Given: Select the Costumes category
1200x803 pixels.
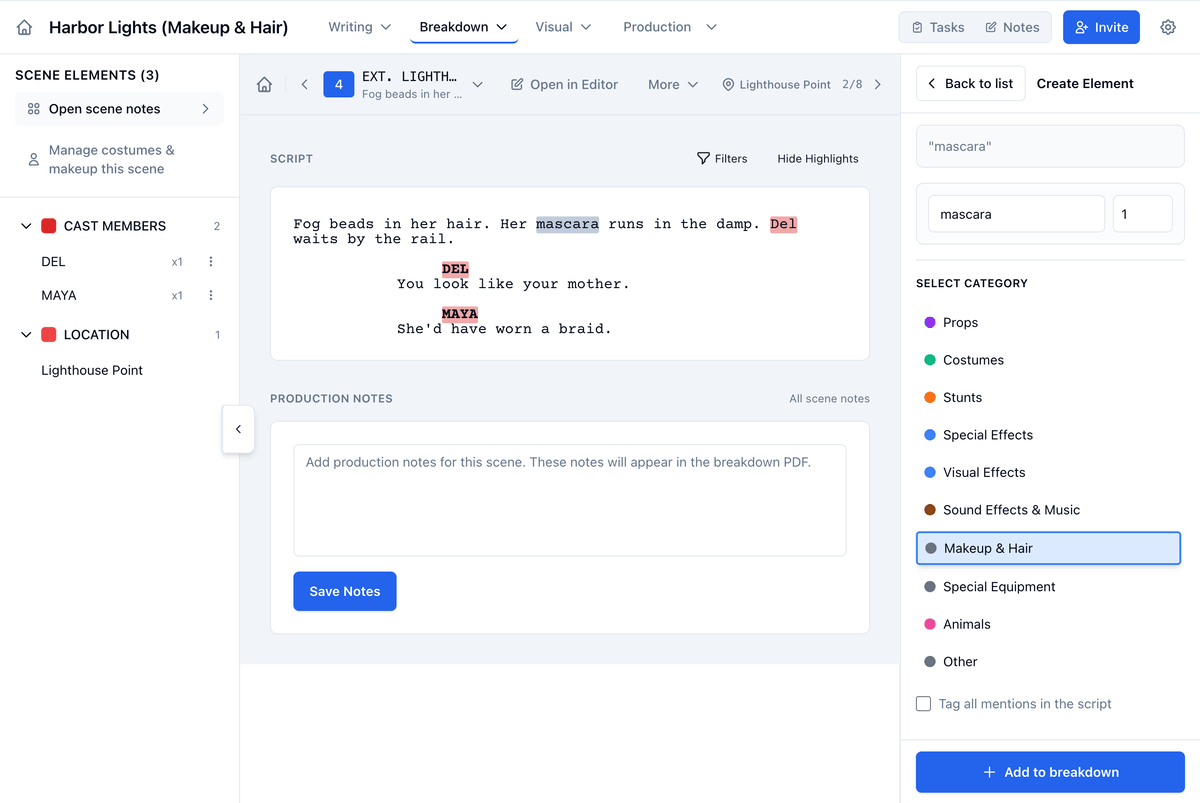Looking at the screenshot, I should coord(1049,360).
